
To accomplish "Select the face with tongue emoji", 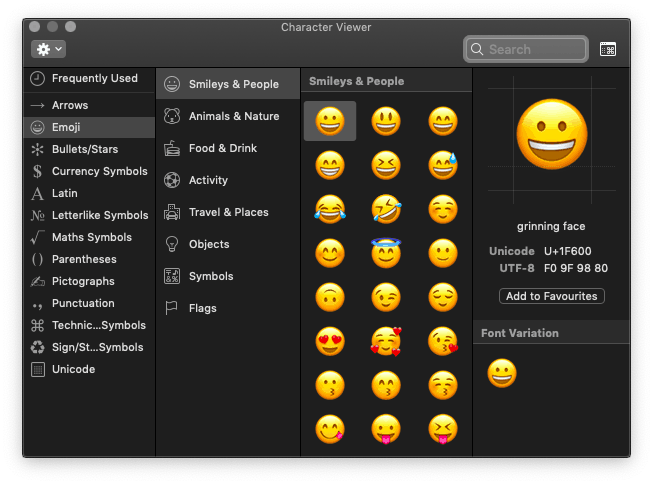I will pyautogui.click(x=386, y=429).
